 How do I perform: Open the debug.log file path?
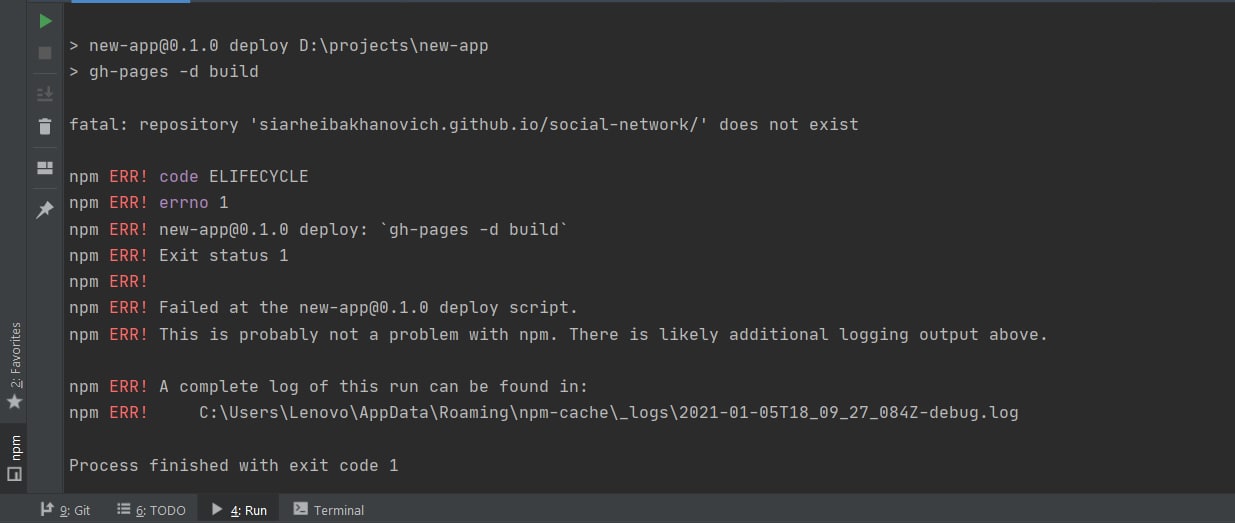click(x=609, y=412)
